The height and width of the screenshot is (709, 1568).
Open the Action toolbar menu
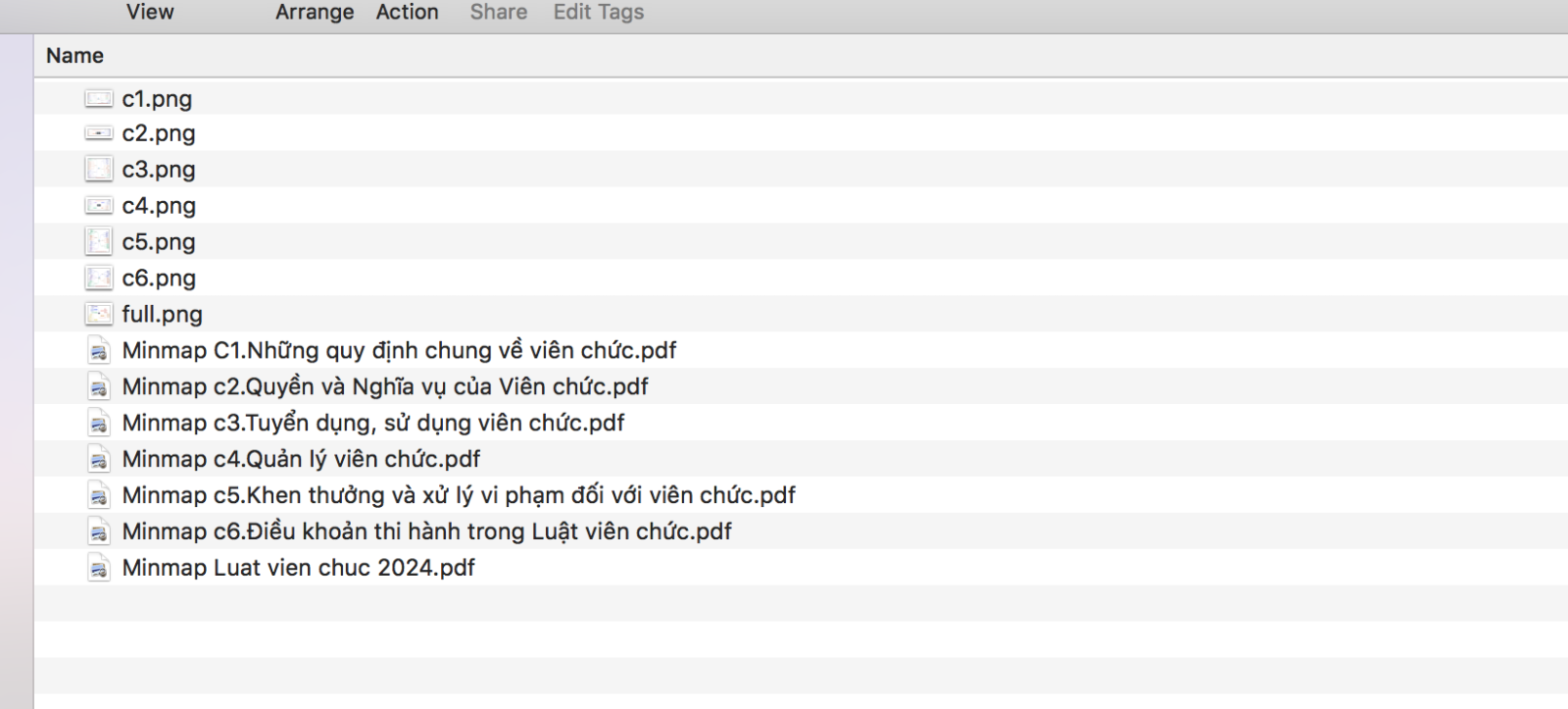coord(407,12)
